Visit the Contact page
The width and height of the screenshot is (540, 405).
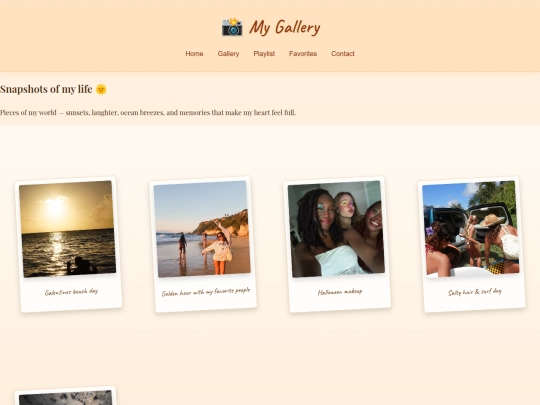coord(343,54)
